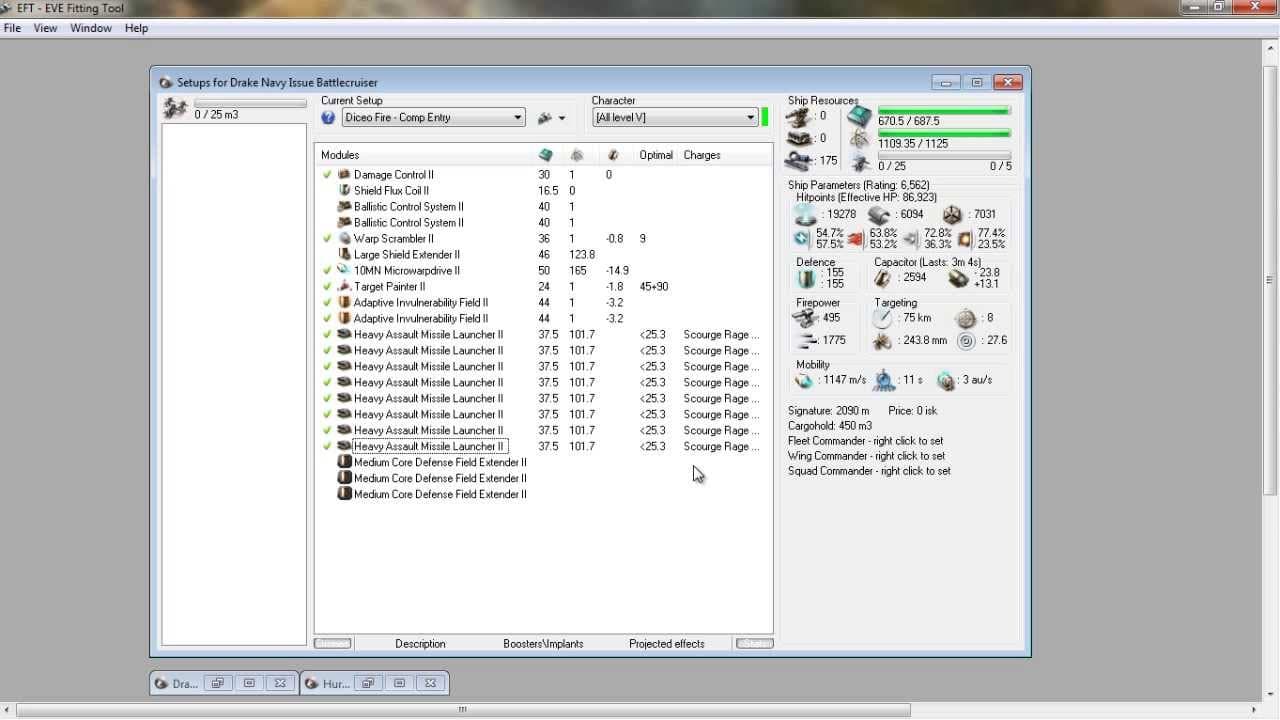Click the CPU column header icon

546,155
